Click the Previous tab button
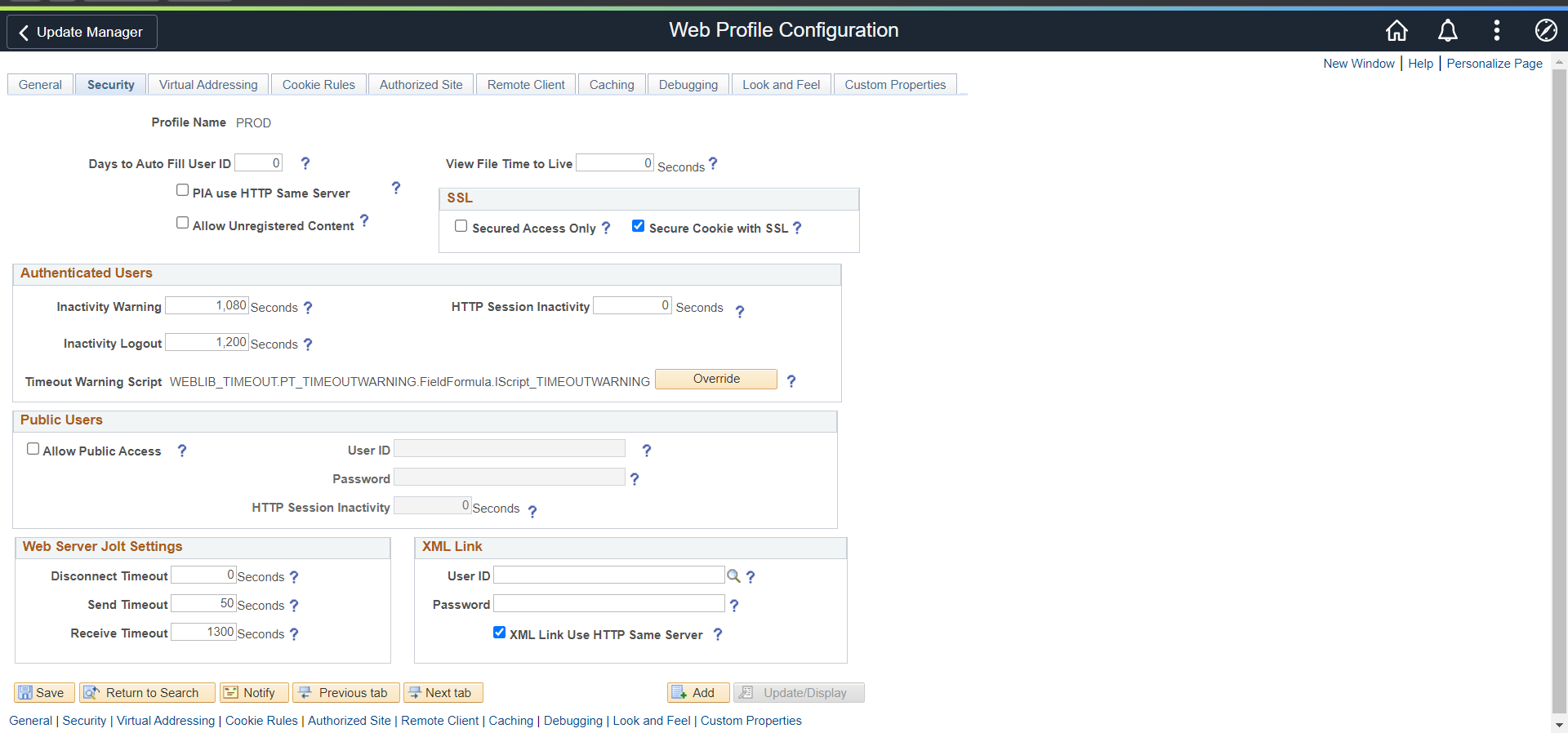This screenshot has height=733, width=1568. point(346,692)
